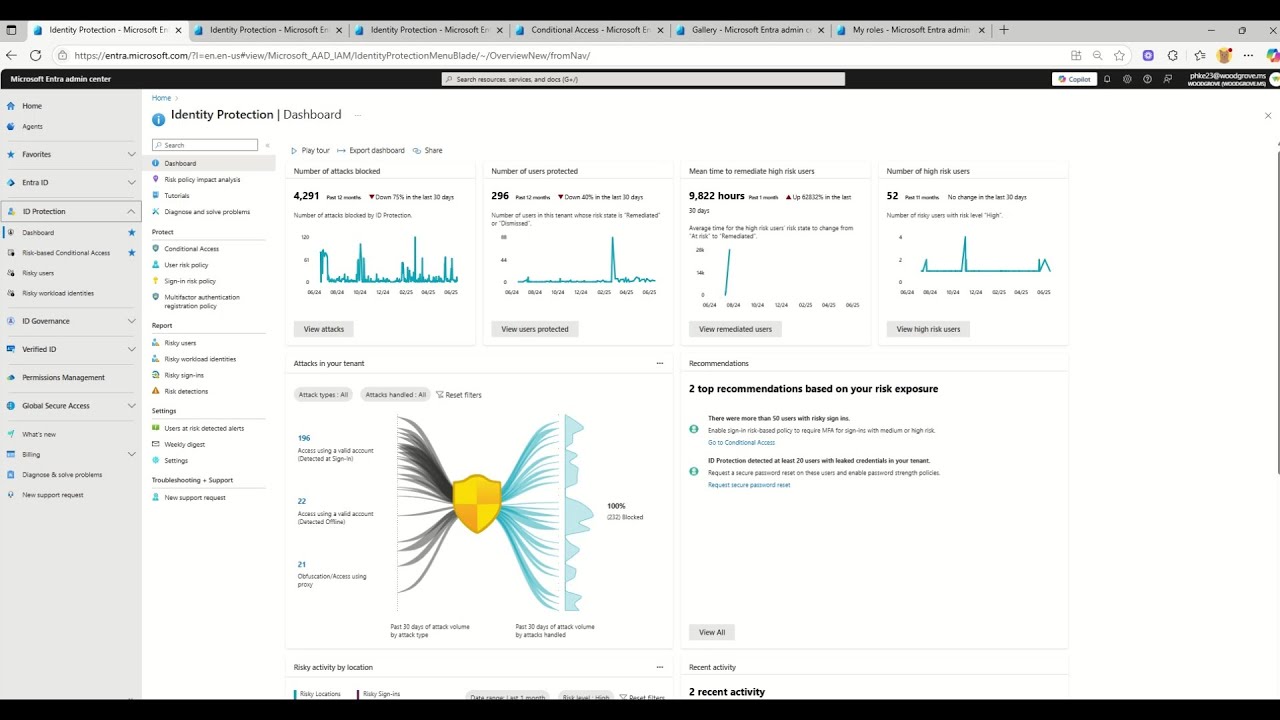Open Settings in the blade menu
The height and width of the screenshot is (720, 1280).
point(176,461)
